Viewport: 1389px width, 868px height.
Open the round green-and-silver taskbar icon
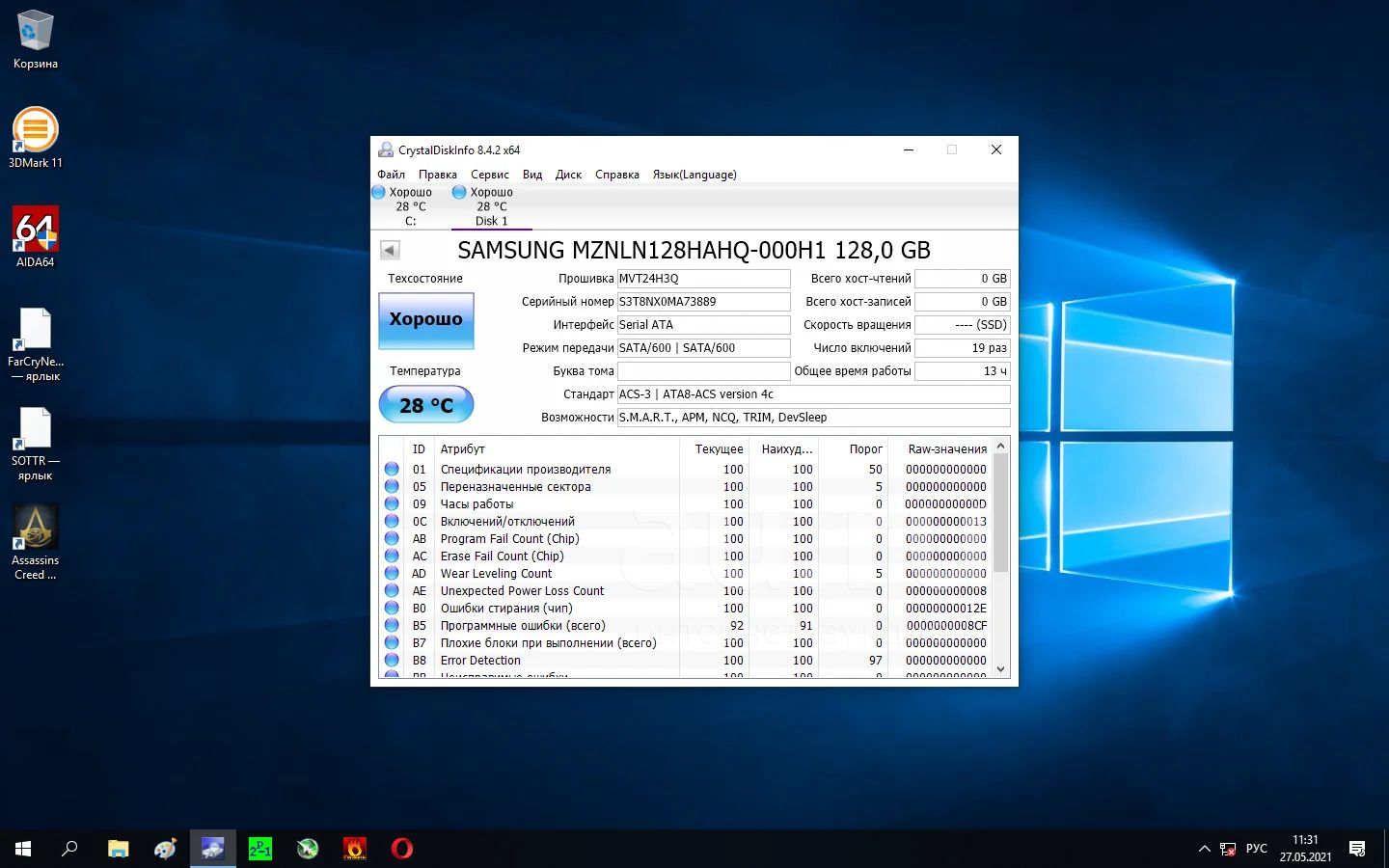308,849
